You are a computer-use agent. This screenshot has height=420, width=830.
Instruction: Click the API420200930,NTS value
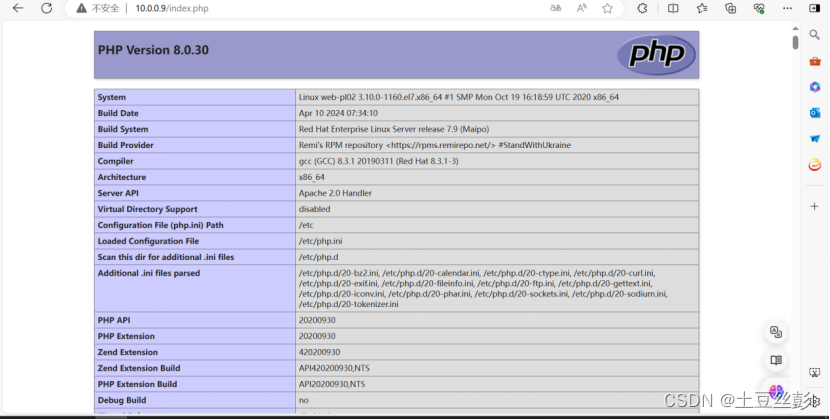pyautogui.click(x=334, y=368)
